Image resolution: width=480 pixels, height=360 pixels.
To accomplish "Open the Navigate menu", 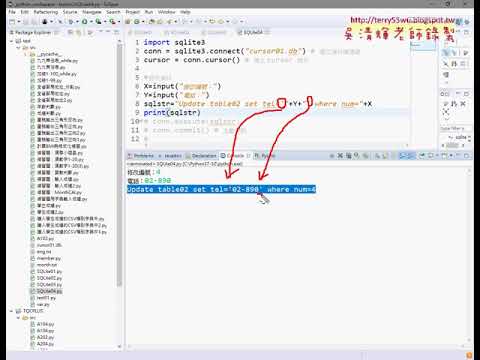I will (x=92, y=12).
